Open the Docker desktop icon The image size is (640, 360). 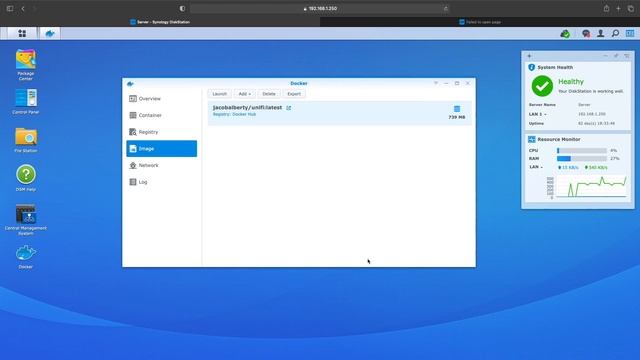26,257
